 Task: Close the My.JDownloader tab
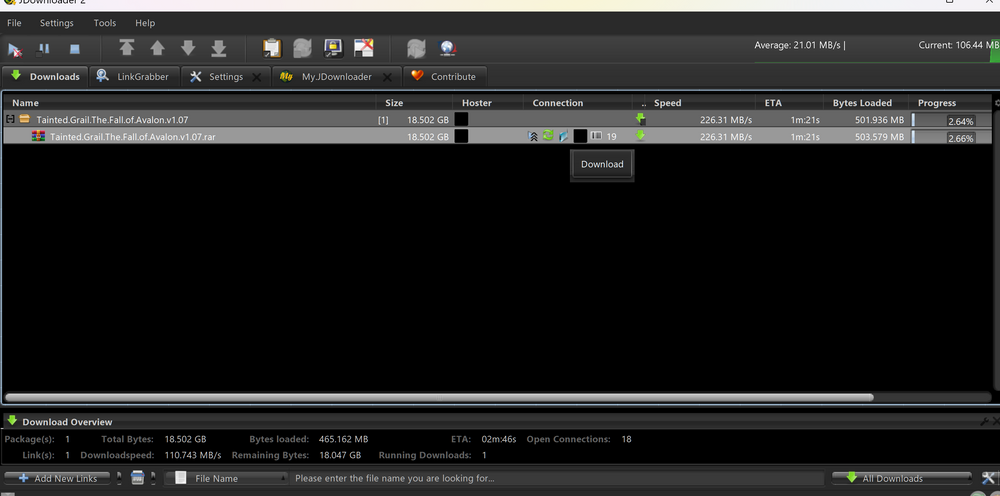point(386,77)
